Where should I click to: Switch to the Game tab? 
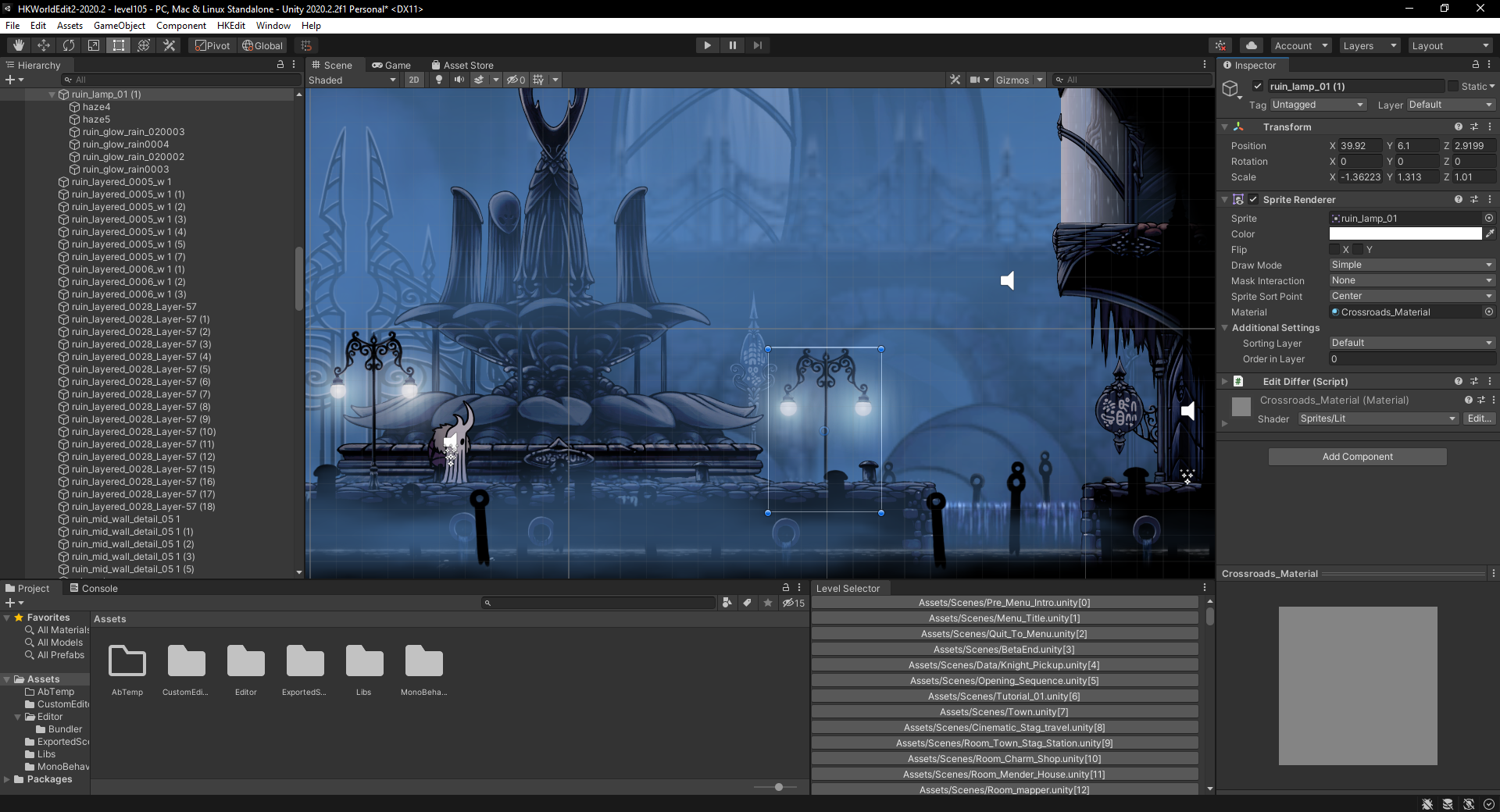pos(391,65)
